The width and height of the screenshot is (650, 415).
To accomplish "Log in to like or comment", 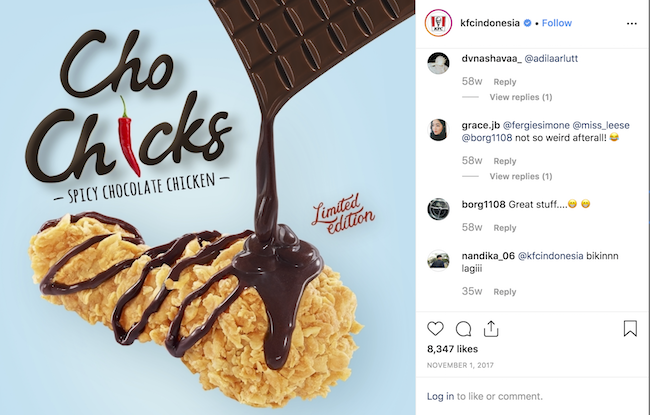I will (440, 396).
